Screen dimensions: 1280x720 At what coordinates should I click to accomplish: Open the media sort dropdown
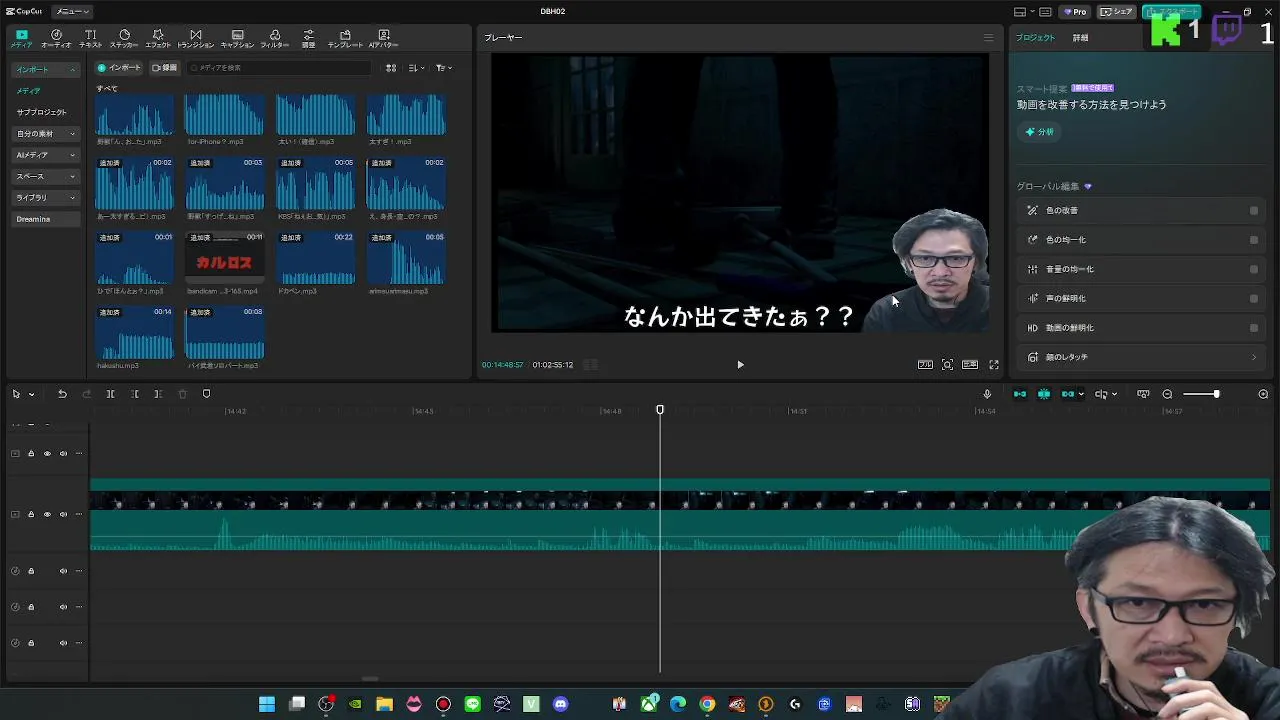tap(417, 68)
